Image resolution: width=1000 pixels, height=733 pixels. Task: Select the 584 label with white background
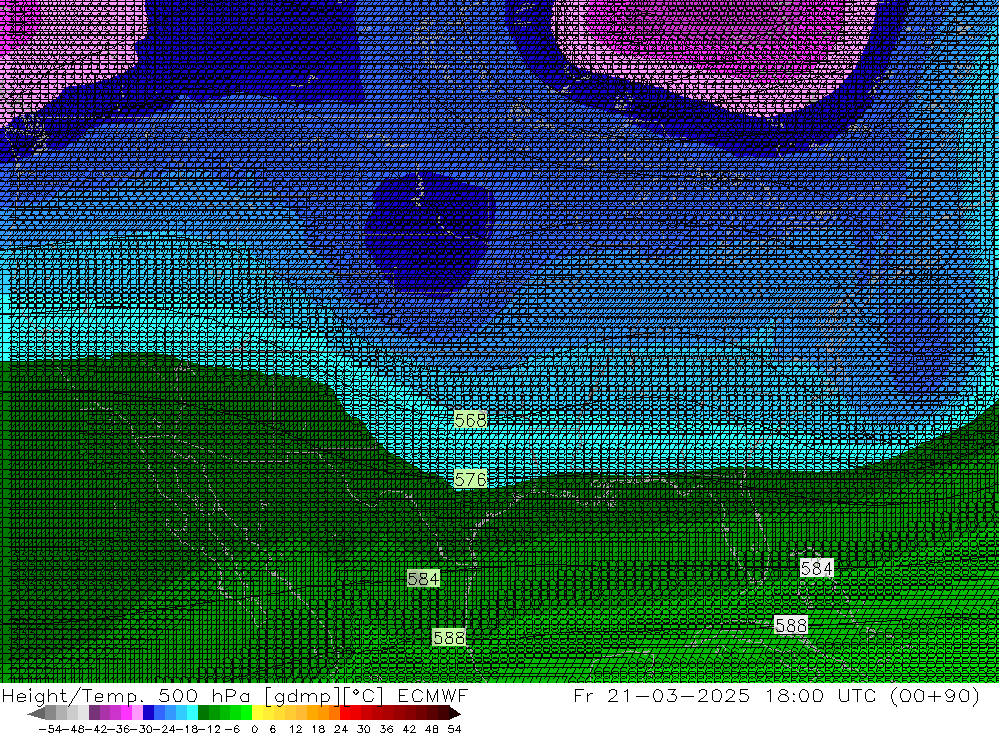pyautogui.click(x=816, y=568)
